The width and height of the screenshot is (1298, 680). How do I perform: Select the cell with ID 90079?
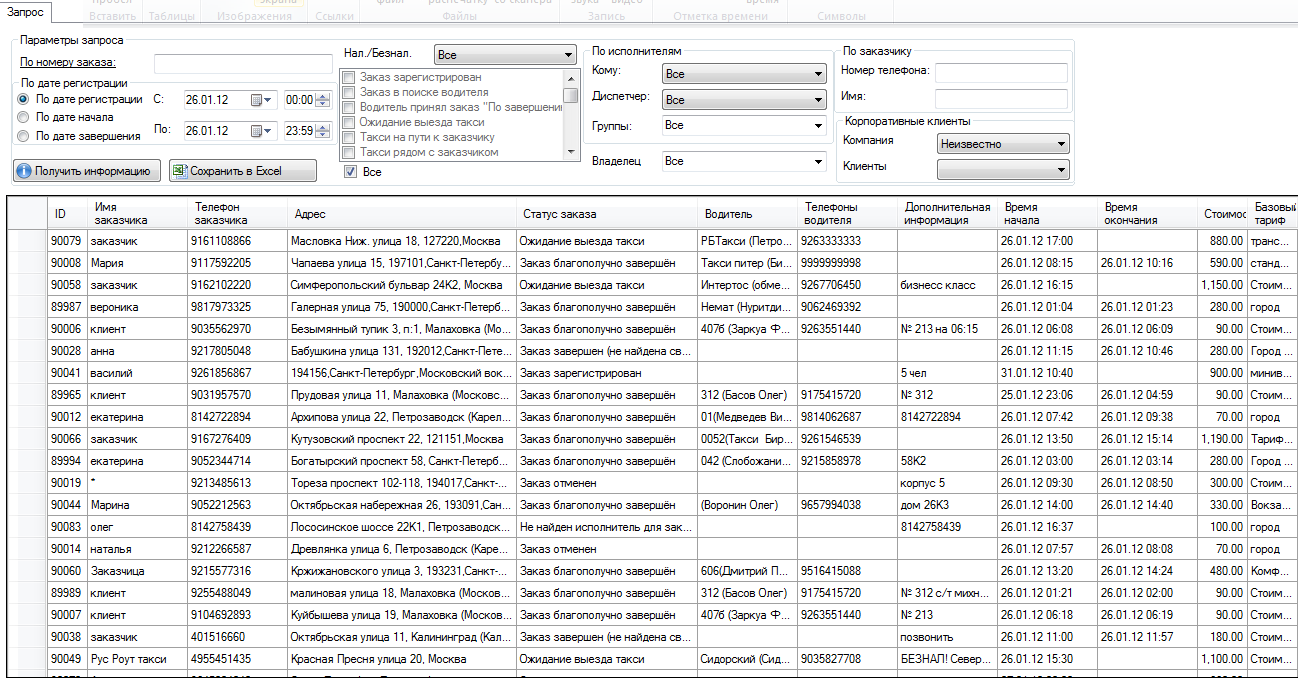click(67, 241)
